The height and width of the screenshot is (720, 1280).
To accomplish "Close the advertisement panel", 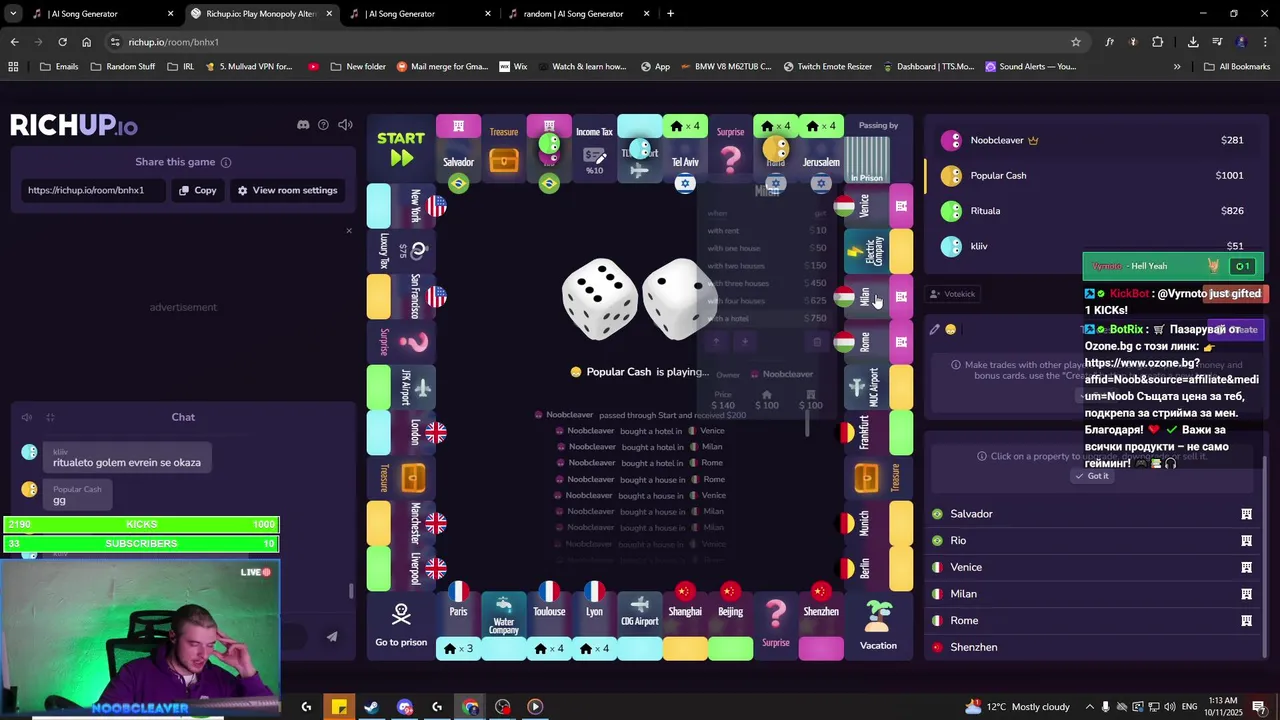I will tap(349, 231).
